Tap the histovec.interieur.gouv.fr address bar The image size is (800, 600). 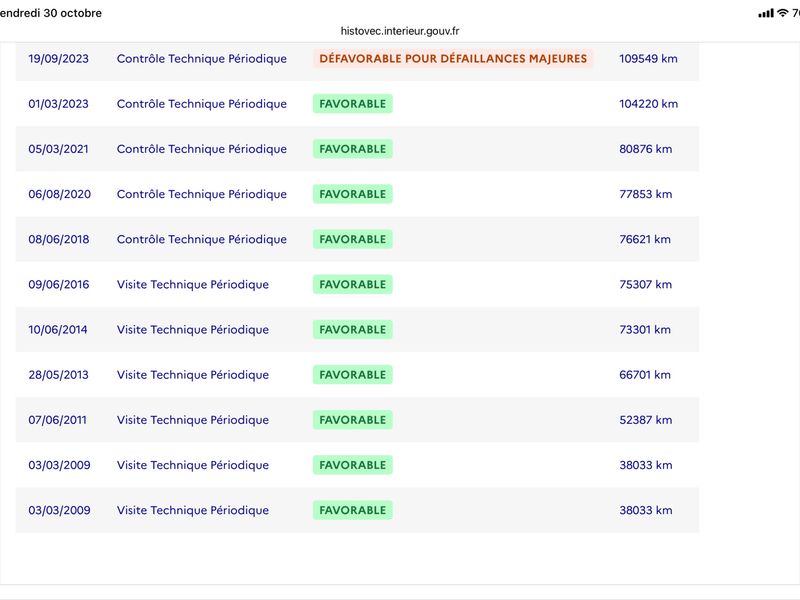coord(400,31)
